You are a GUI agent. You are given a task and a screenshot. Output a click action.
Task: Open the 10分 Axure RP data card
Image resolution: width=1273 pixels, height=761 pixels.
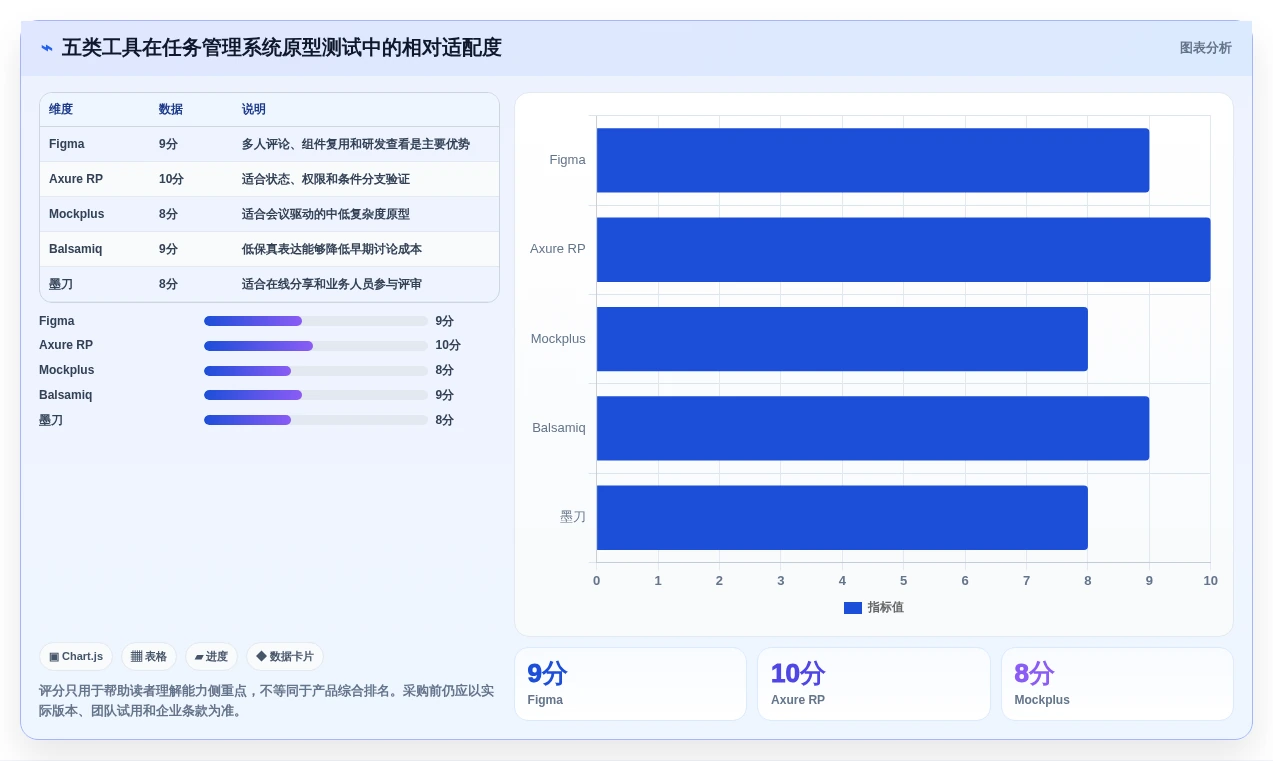coord(874,684)
